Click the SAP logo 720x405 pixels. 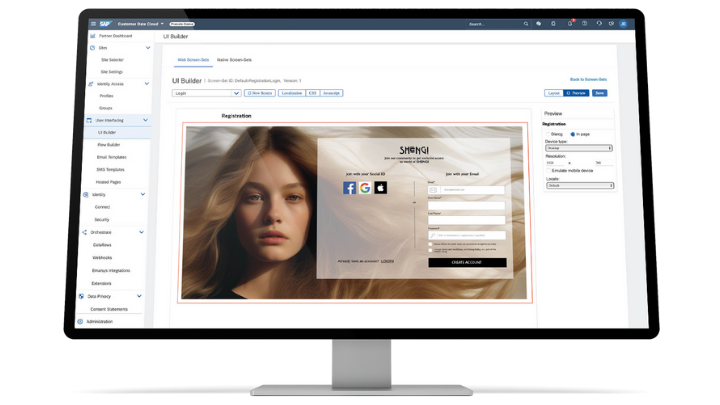[x=105, y=24]
